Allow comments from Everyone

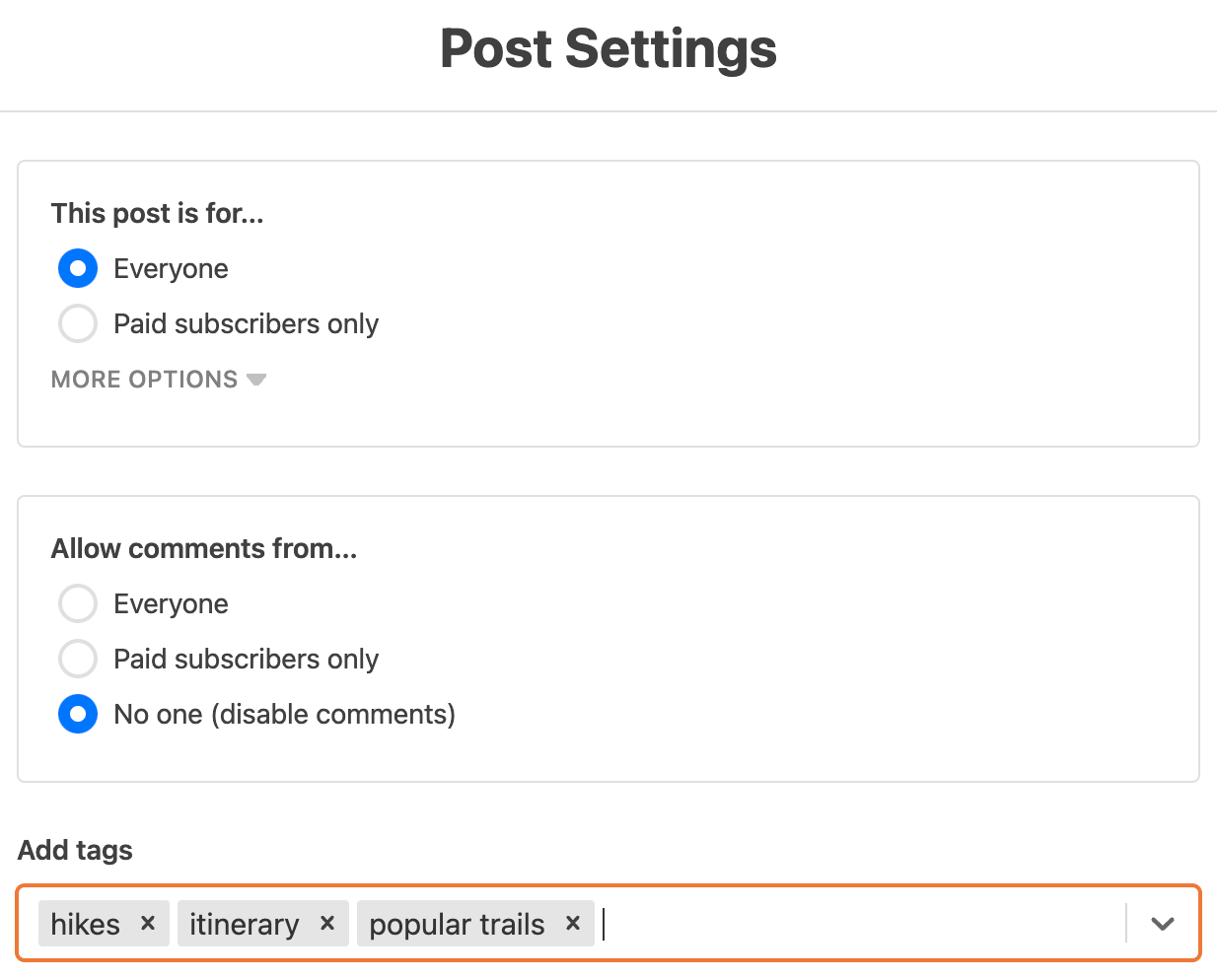78,603
